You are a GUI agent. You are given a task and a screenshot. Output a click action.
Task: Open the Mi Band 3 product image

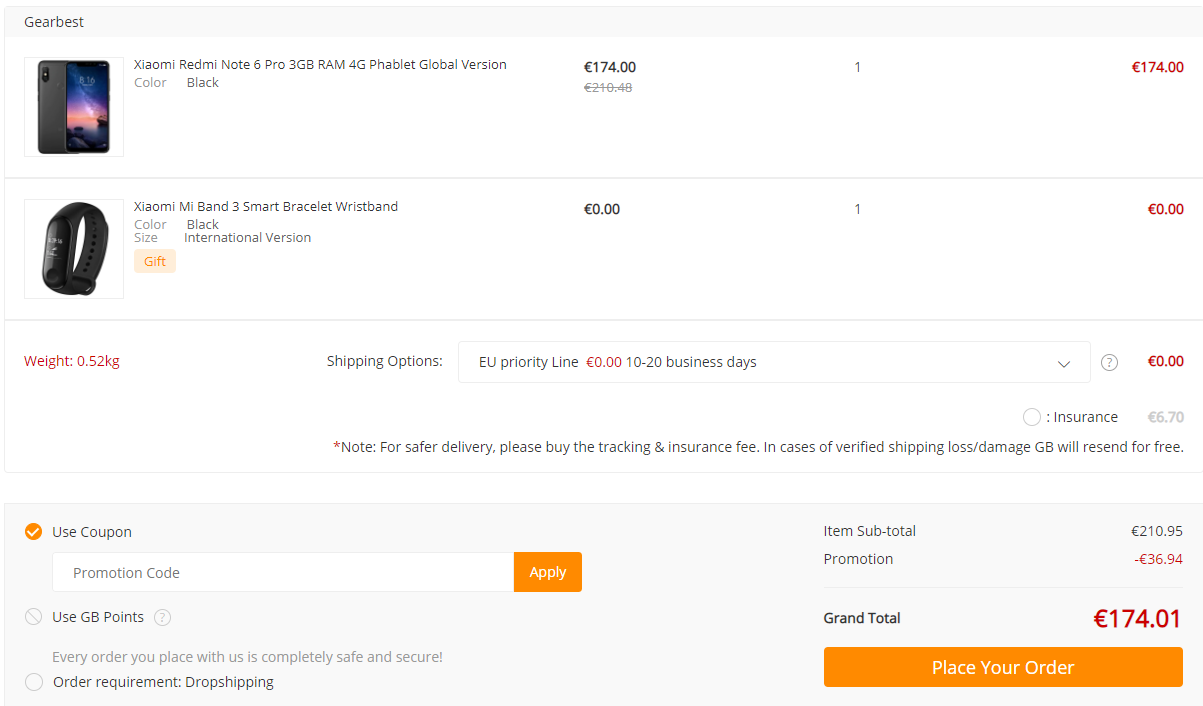pos(74,249)
